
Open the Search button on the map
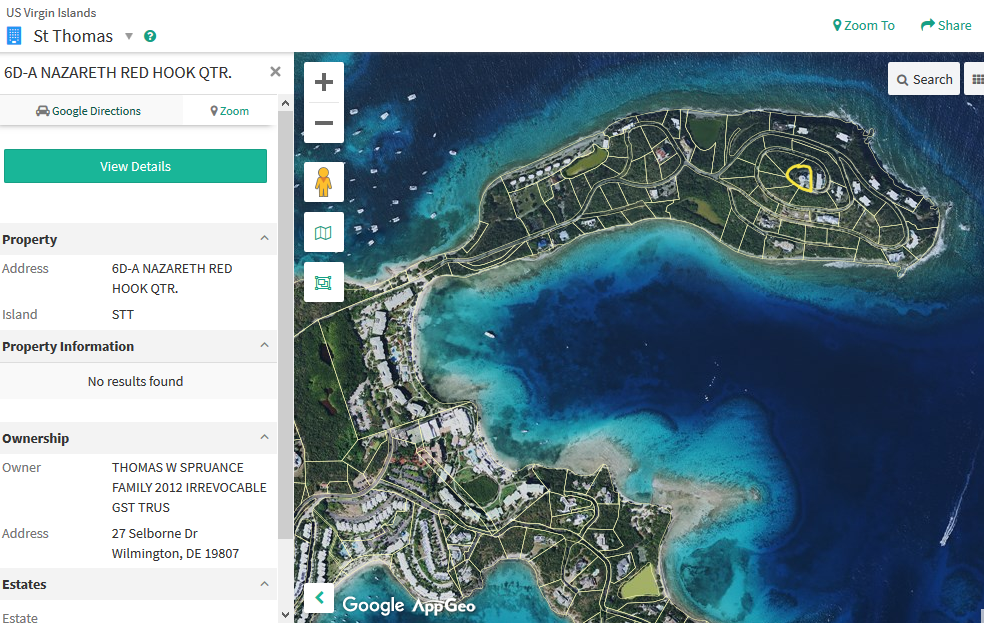pyautogui.click(x=924, y=79)
